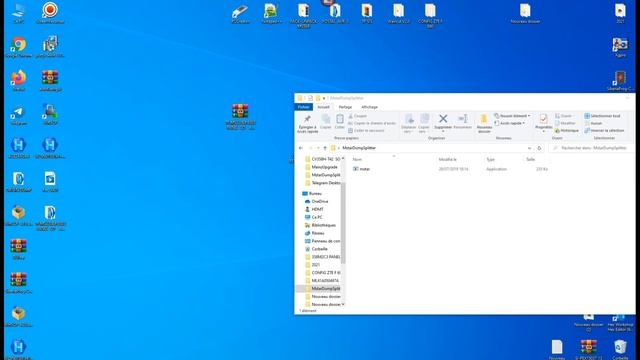Select the Corbeille desktop icon
This screenshot has width=640, height=360.
tap(620, 349)
